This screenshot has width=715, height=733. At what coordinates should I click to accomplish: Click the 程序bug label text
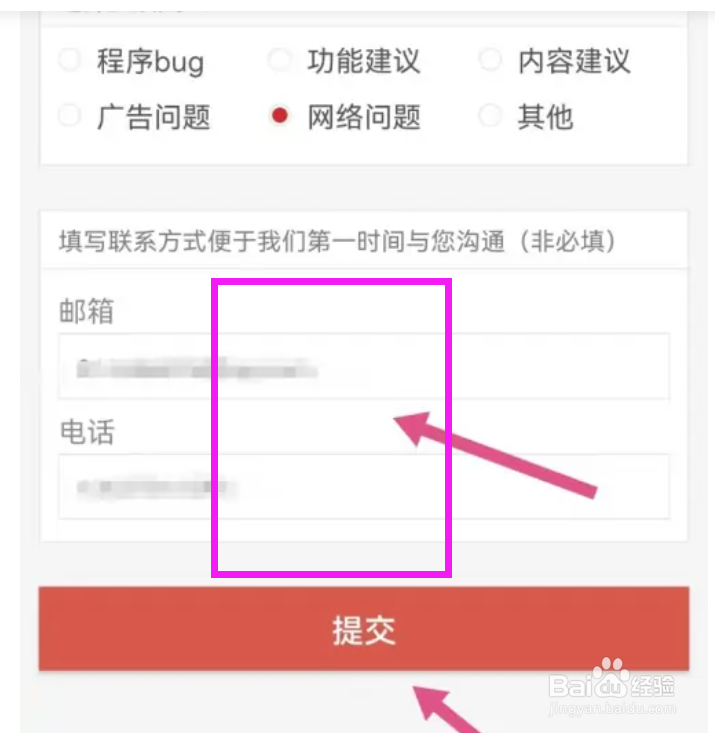[x=151, y=61]
